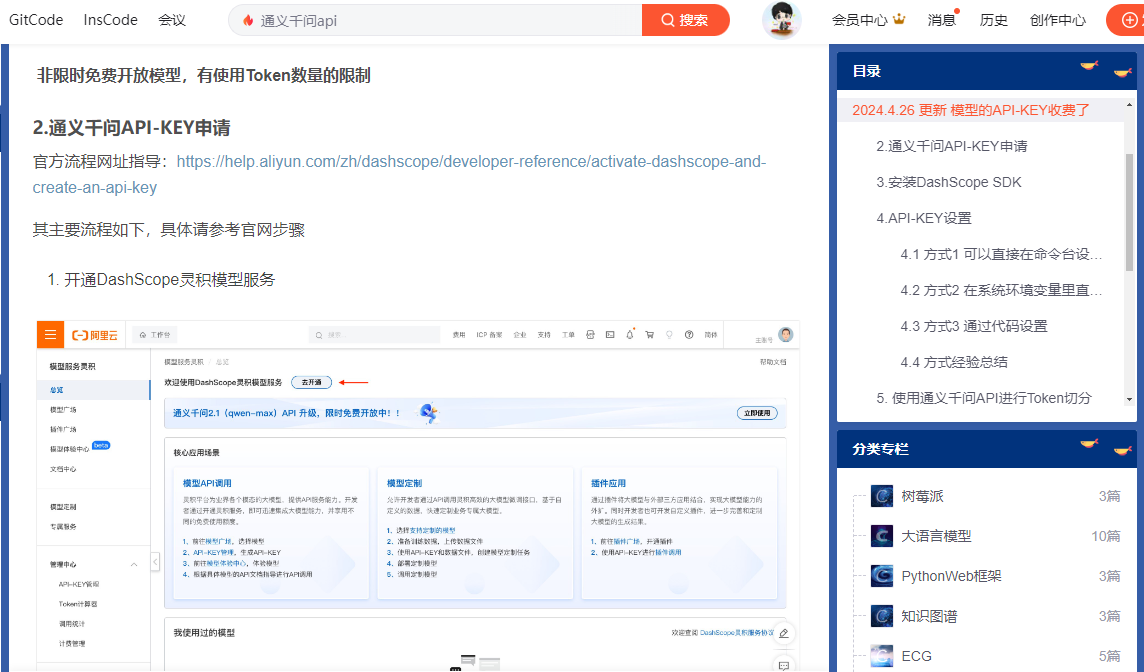Open the 知识图谱 column via its icon
The width and height of the screenshot is (1144, 672).
[x=882, y=616]
